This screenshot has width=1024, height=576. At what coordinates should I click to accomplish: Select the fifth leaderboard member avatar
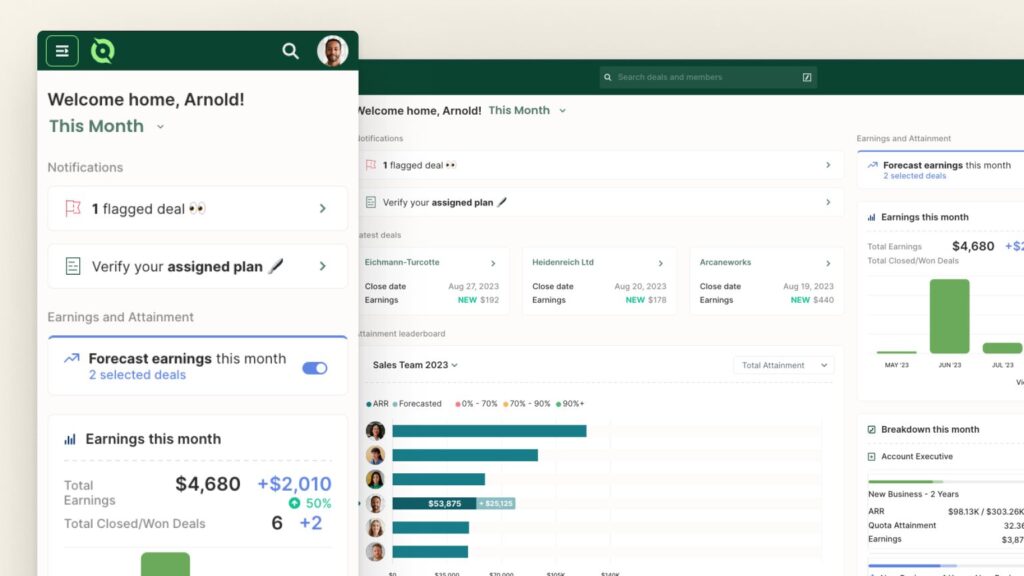click(376, 528)
